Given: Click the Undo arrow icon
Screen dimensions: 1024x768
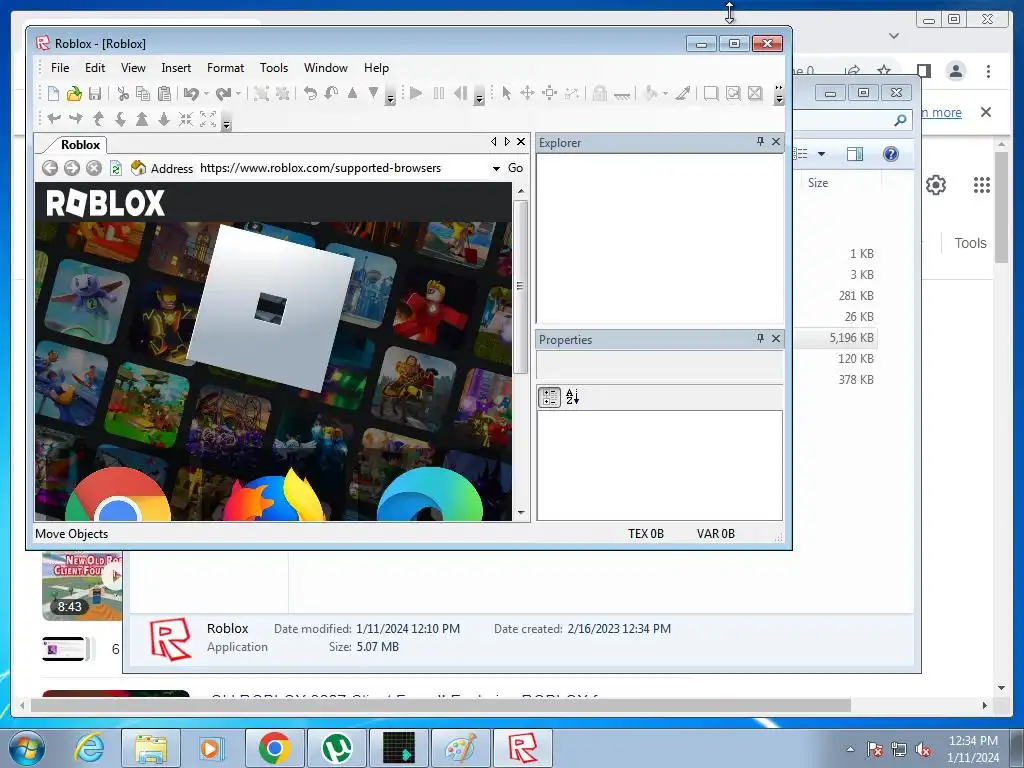Looking at the screenshot, I should 191,93.
